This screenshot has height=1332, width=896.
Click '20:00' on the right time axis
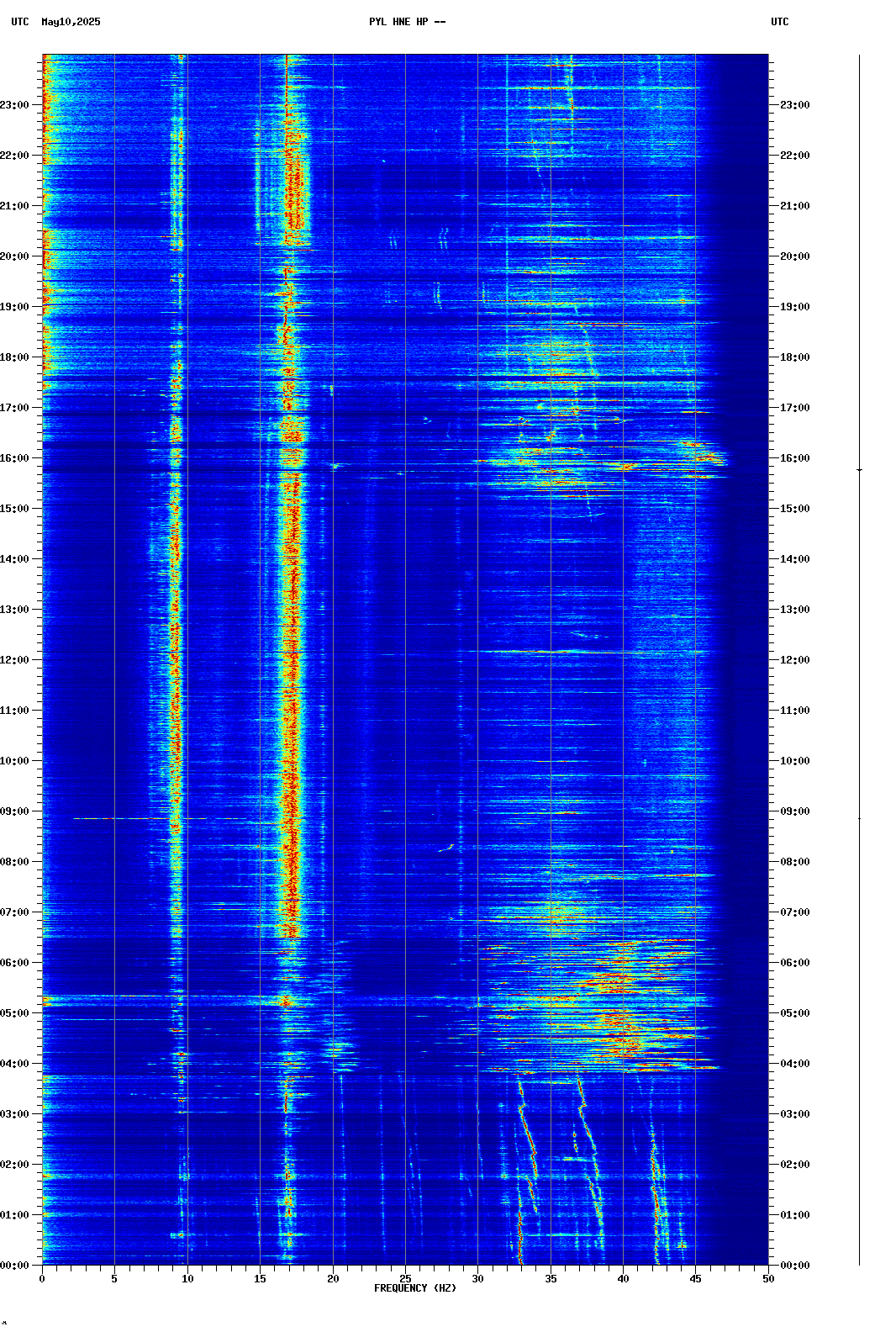tap(795, 256)
